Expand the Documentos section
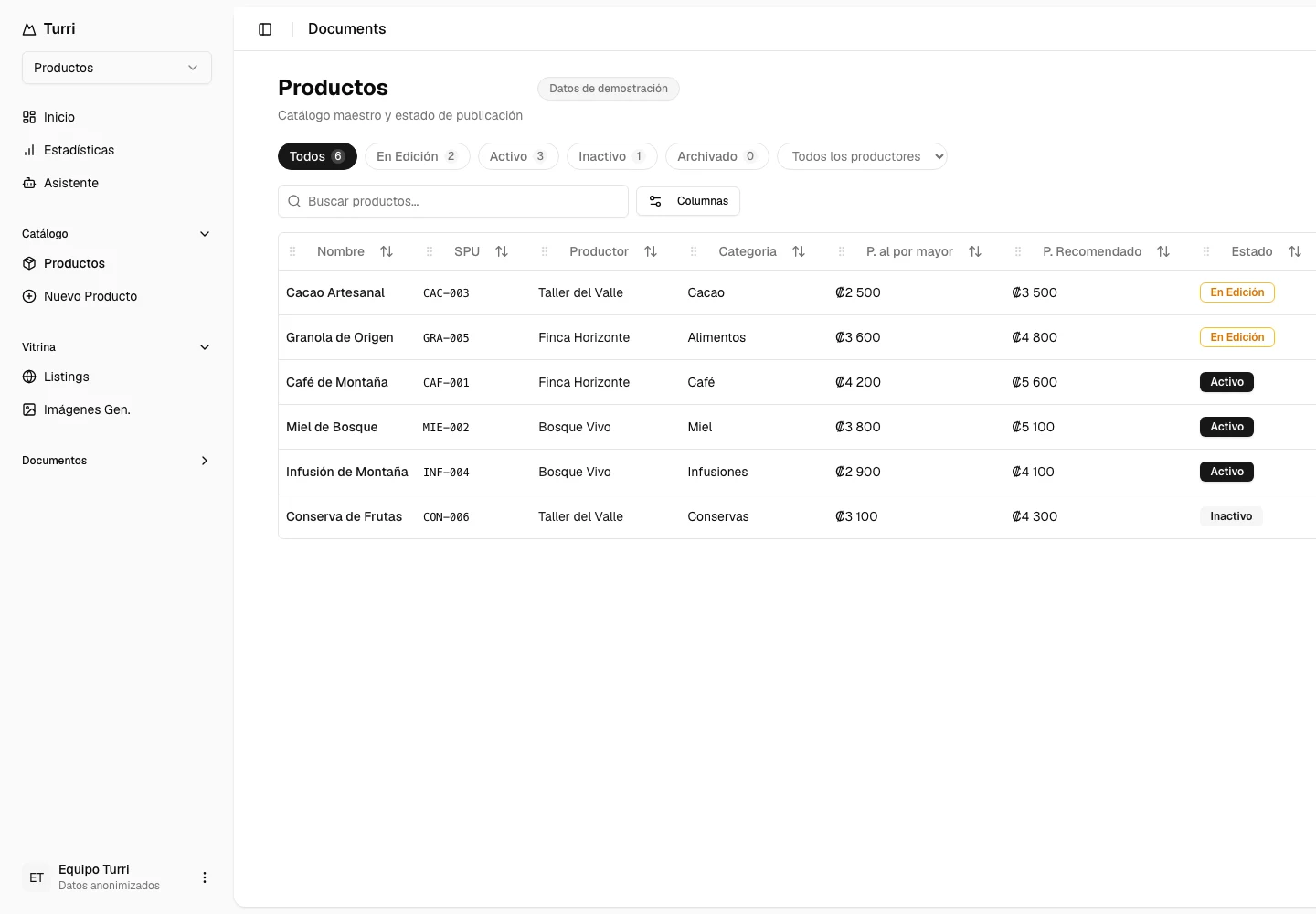Screen dimensions: 1316x914 pos(116,461)
